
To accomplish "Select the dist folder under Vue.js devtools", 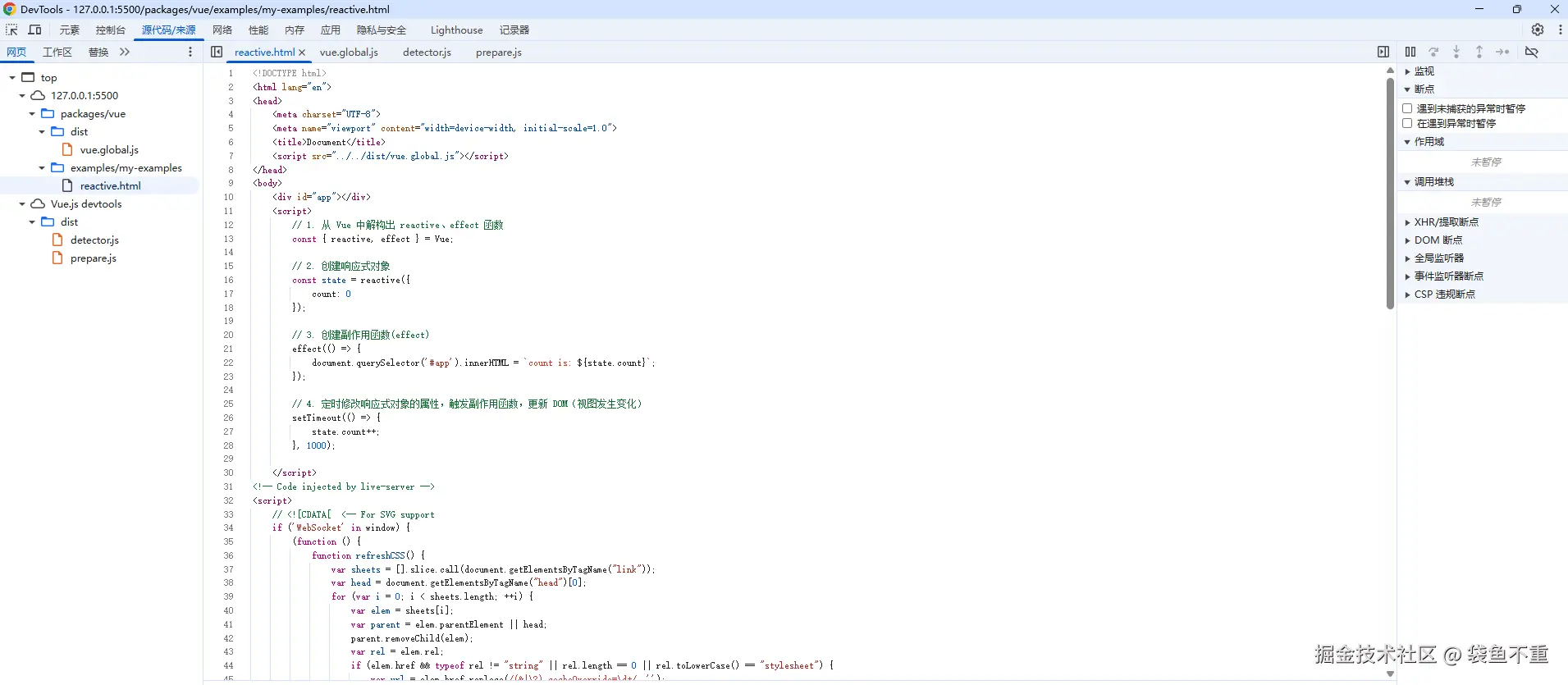I will click(x=70, y=221).
